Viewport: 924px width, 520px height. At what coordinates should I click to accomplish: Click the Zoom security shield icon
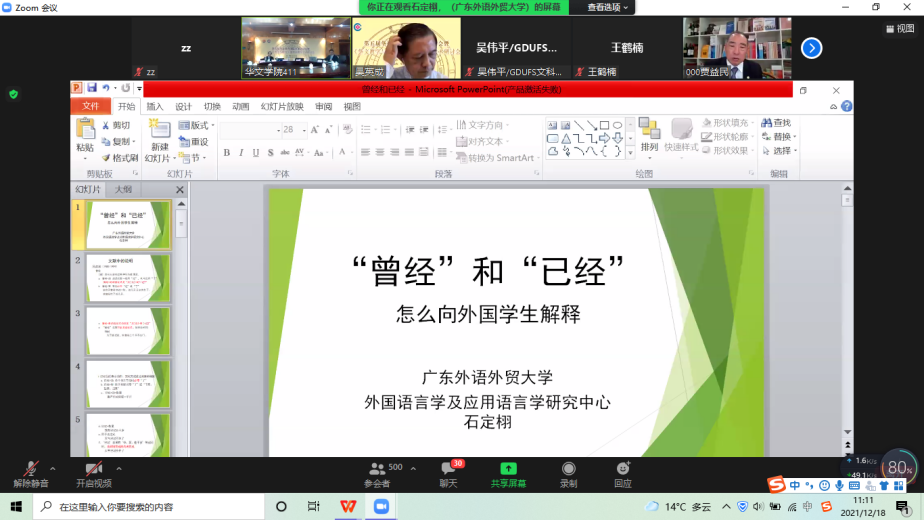[13, 94]
